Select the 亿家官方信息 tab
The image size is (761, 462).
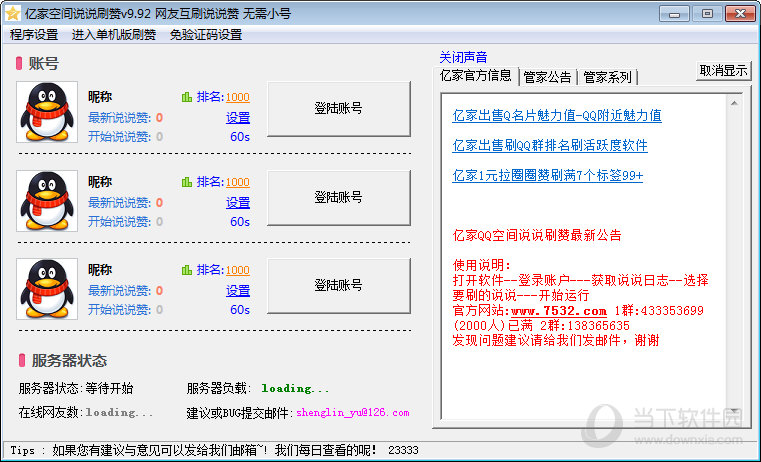coord(476,75)
